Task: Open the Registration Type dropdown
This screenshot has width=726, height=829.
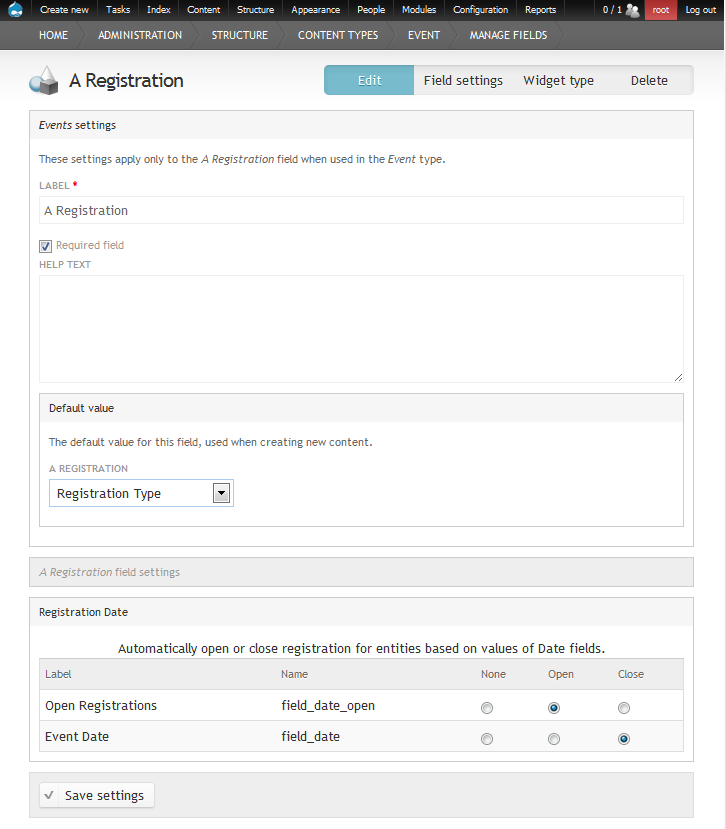Action: [x=141, y=493]
